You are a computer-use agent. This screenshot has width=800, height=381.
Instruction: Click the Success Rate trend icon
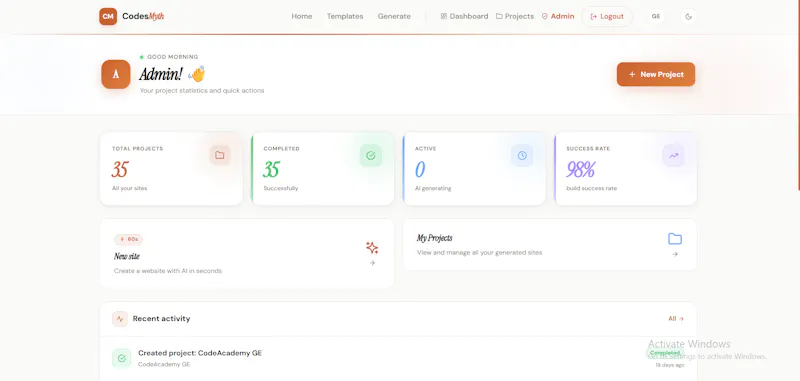point(673,156)
